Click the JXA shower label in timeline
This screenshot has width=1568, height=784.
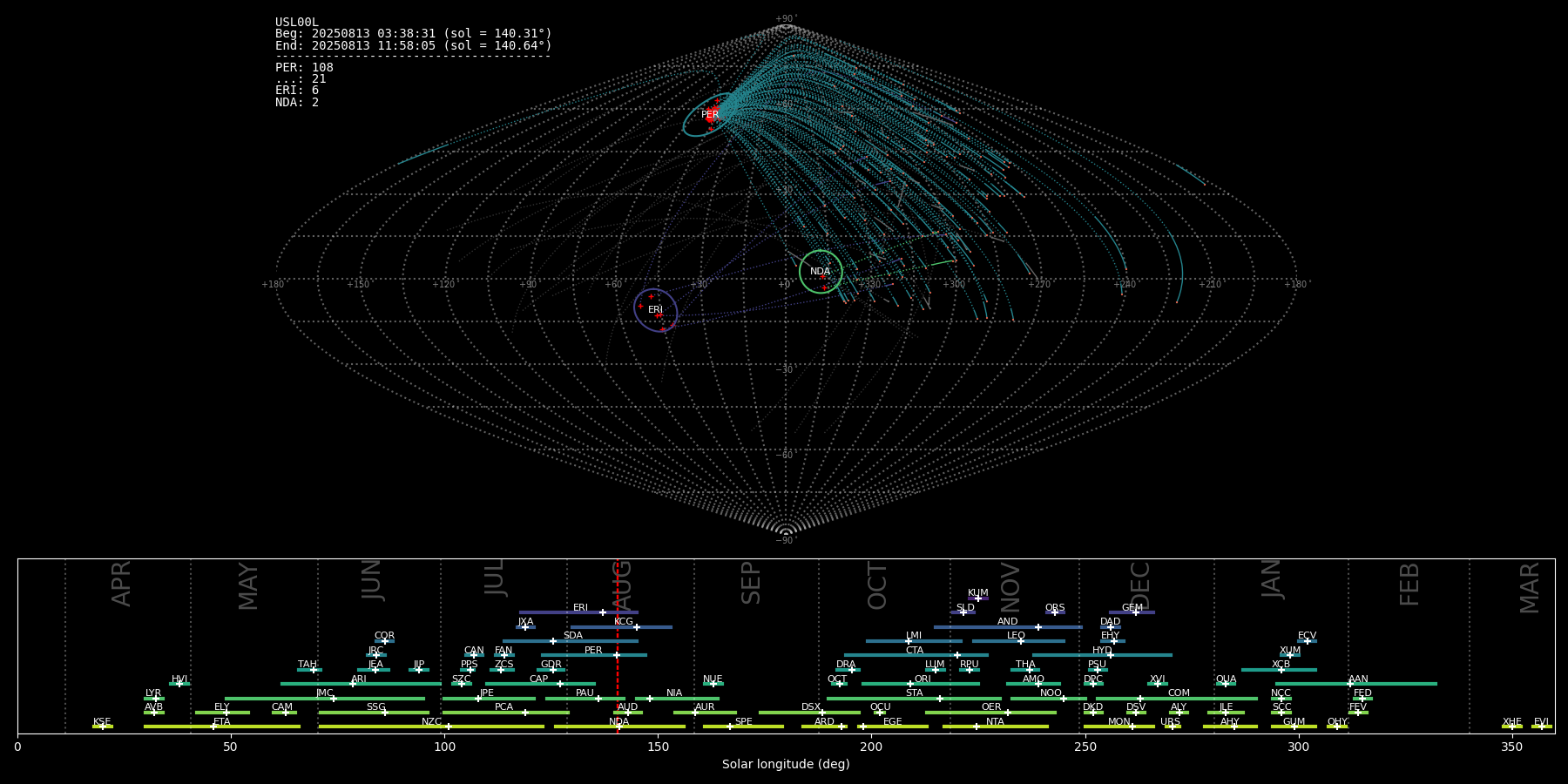click(x=525, y=622)
